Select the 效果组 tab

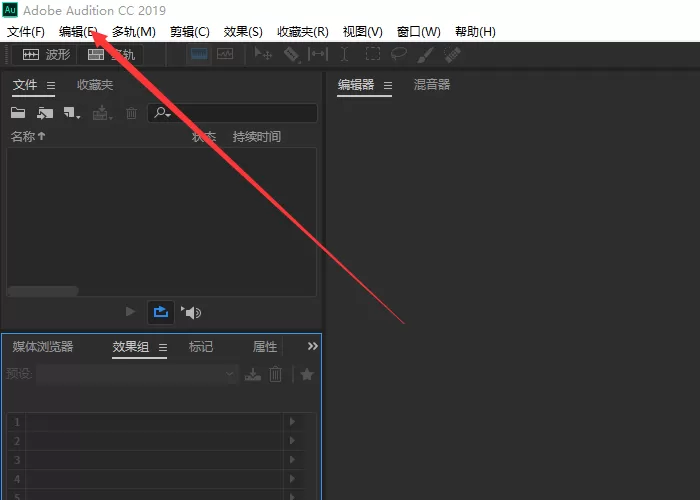(x=130, y=346)
